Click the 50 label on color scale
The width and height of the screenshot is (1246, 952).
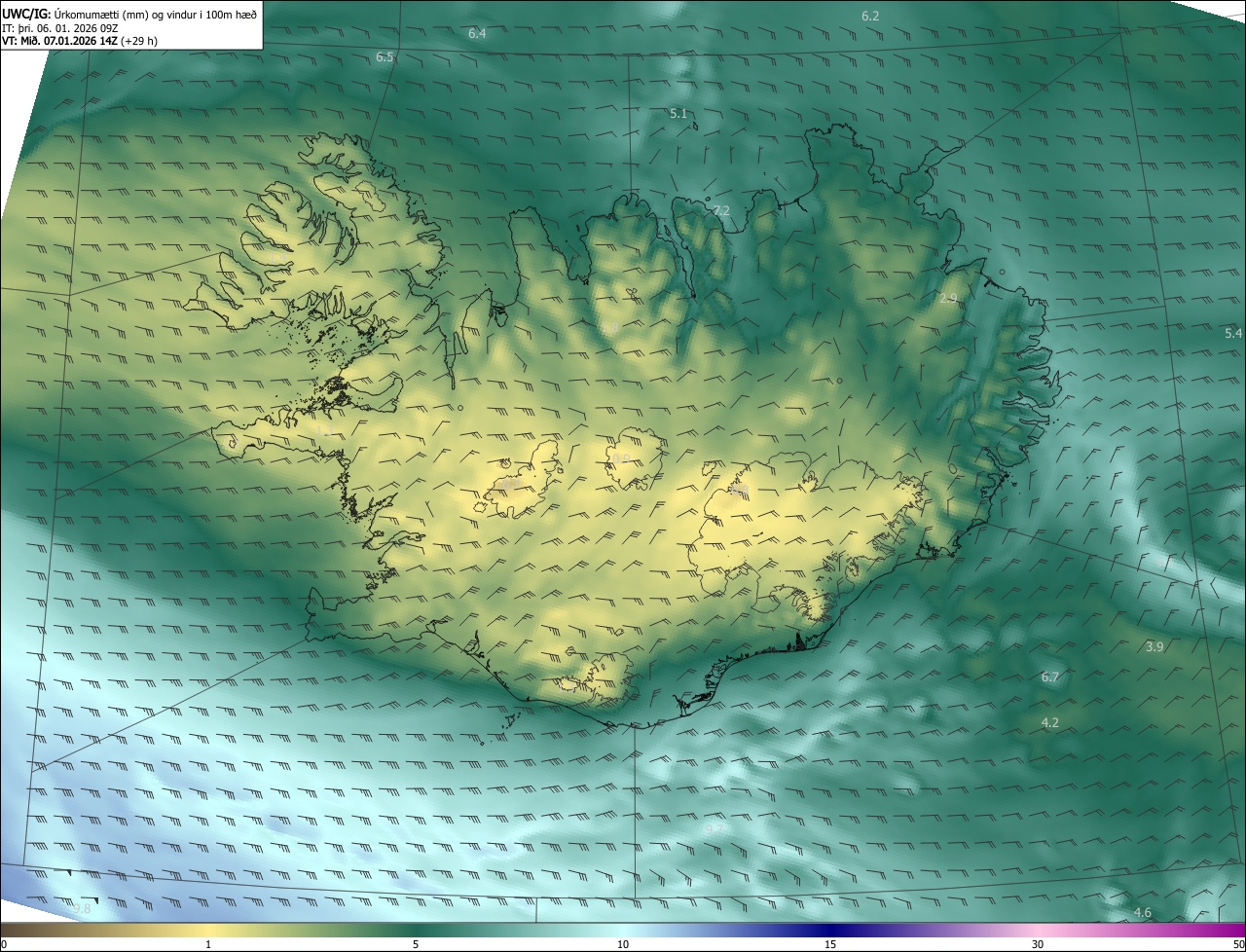coord(1237,944)
